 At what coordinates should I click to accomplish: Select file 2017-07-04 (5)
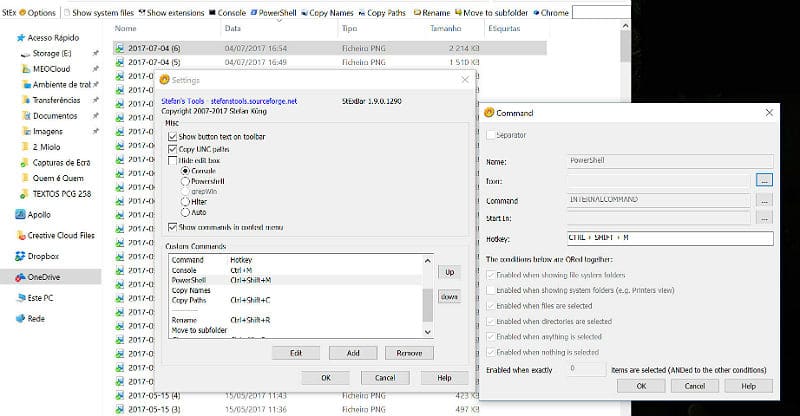click(329, 62)
